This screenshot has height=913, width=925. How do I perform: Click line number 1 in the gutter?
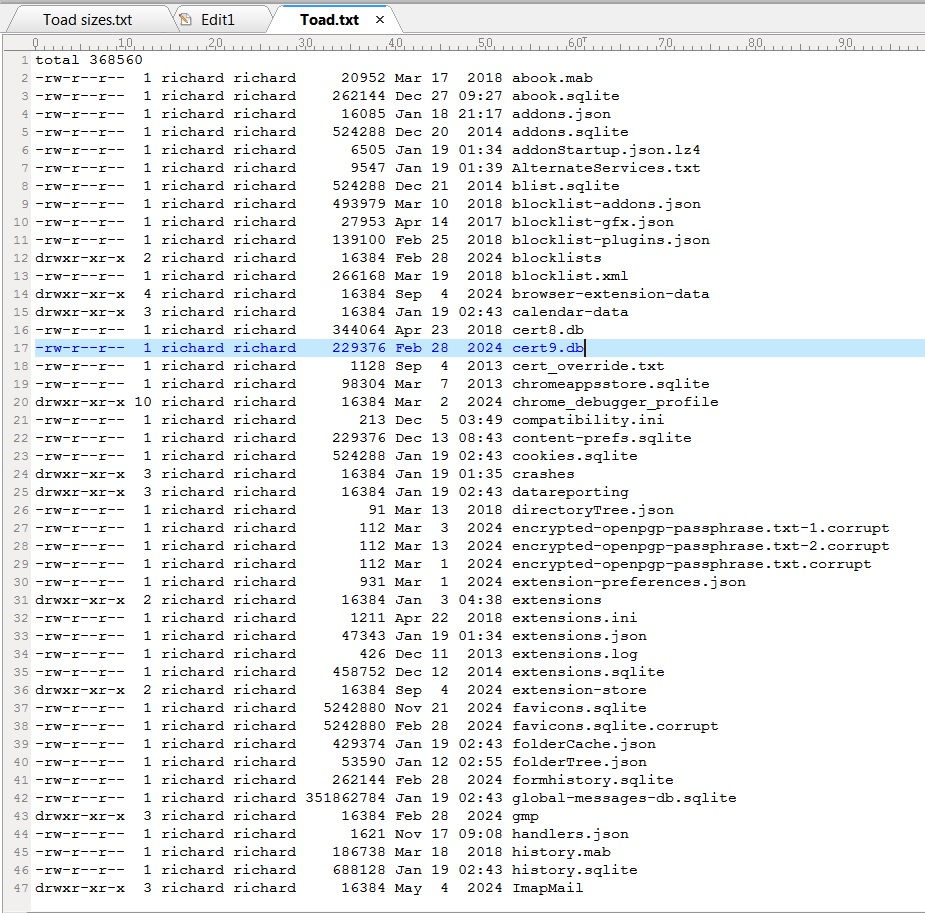23,60
